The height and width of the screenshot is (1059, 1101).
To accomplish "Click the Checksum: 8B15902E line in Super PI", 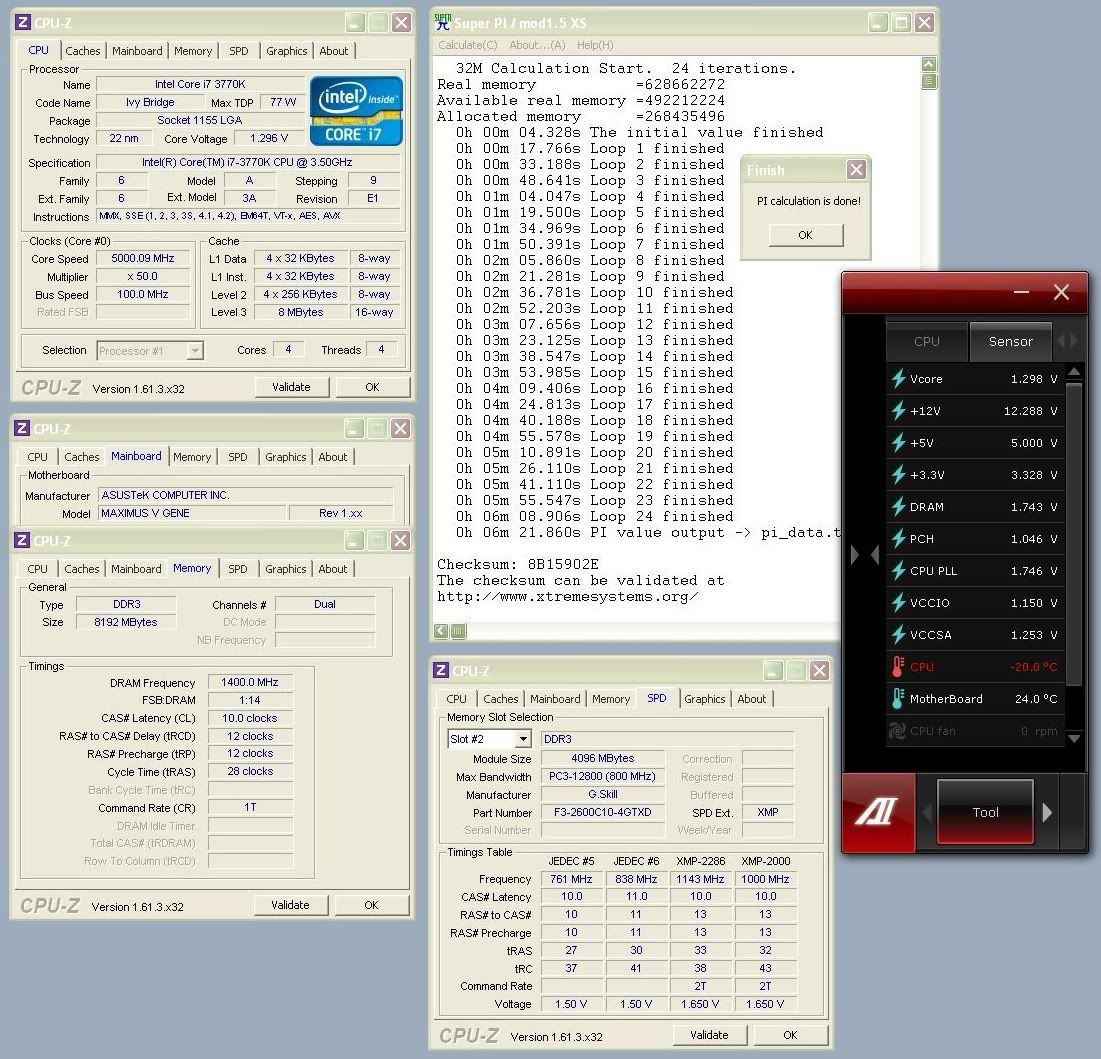I will [518, 565].
